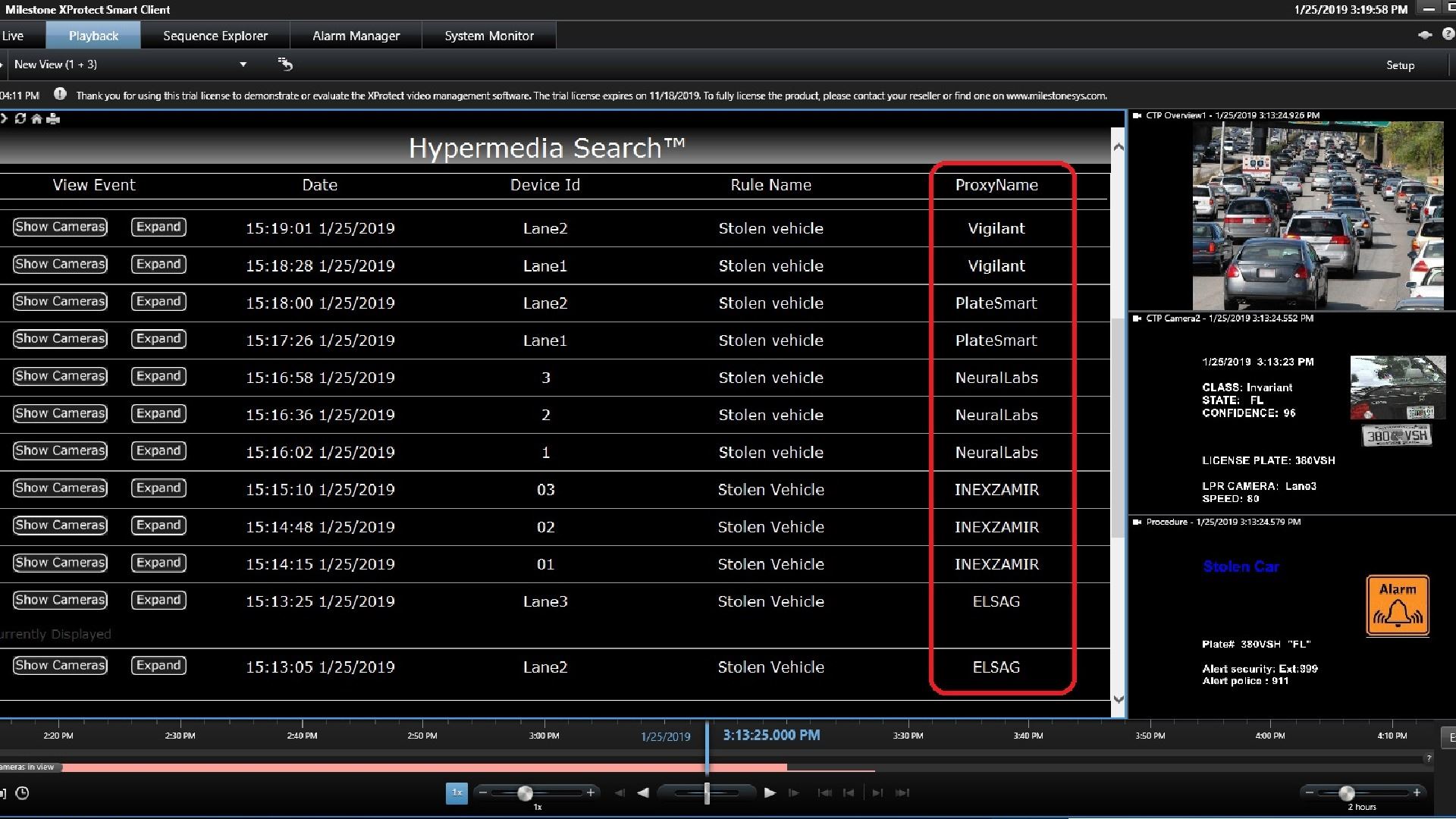Click the LICENSE PLATE: 380VSH text

pyautogui.click(x=1268, y=460)
